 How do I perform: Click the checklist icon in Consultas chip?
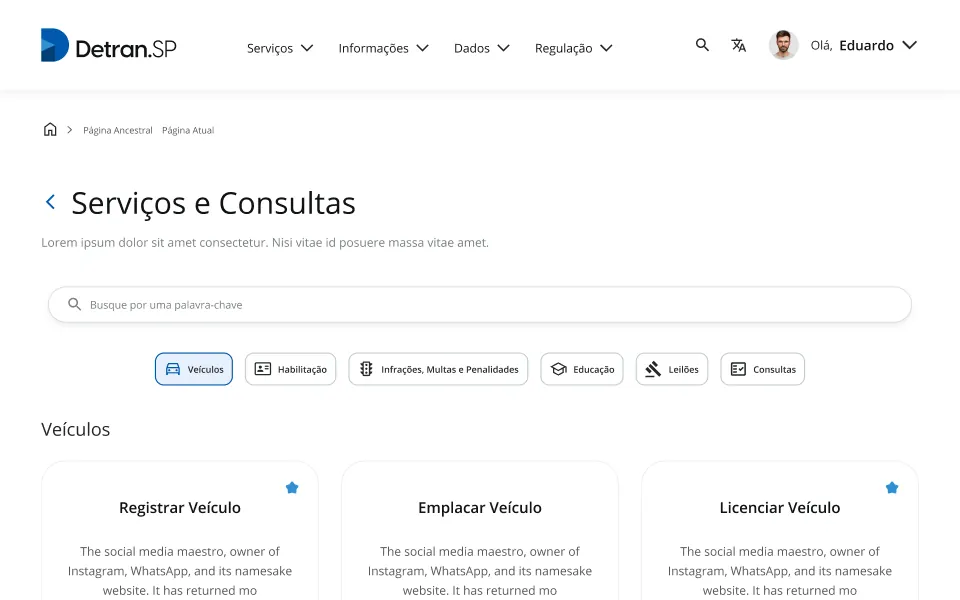point(738,369)
